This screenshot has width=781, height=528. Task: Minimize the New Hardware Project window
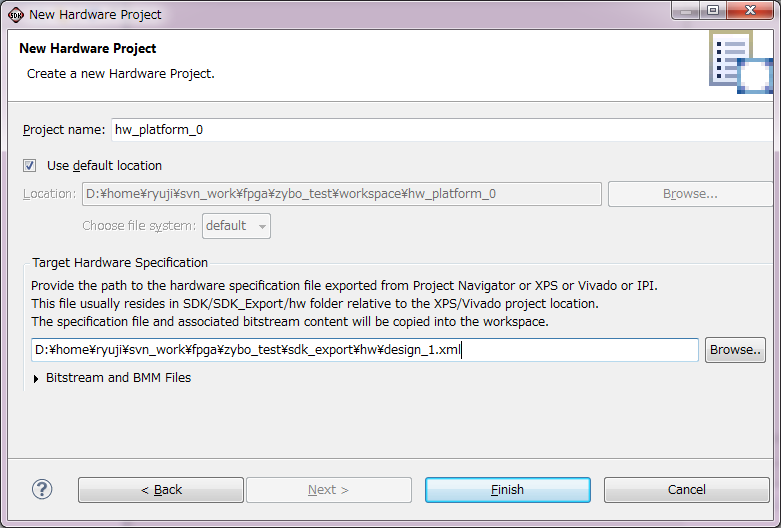pos(685,11)
